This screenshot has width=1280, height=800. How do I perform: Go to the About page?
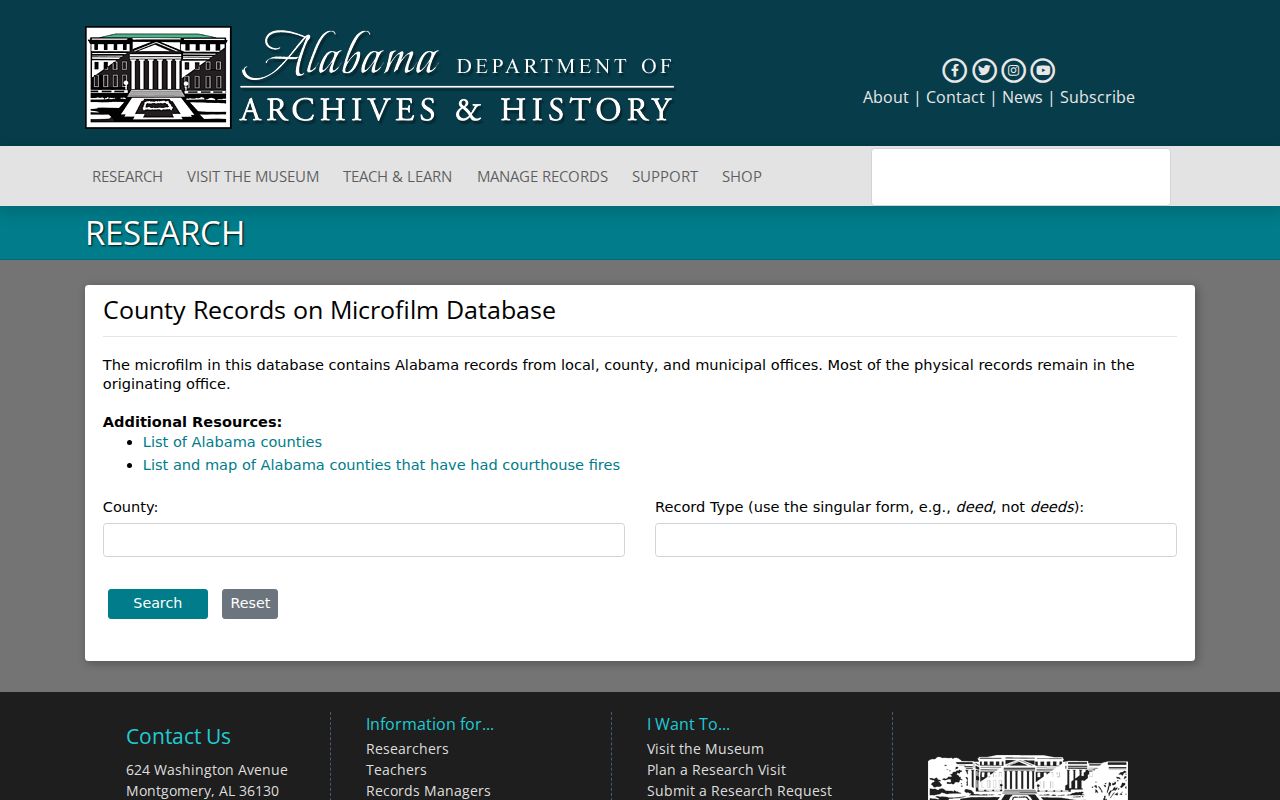click(886, 97)
